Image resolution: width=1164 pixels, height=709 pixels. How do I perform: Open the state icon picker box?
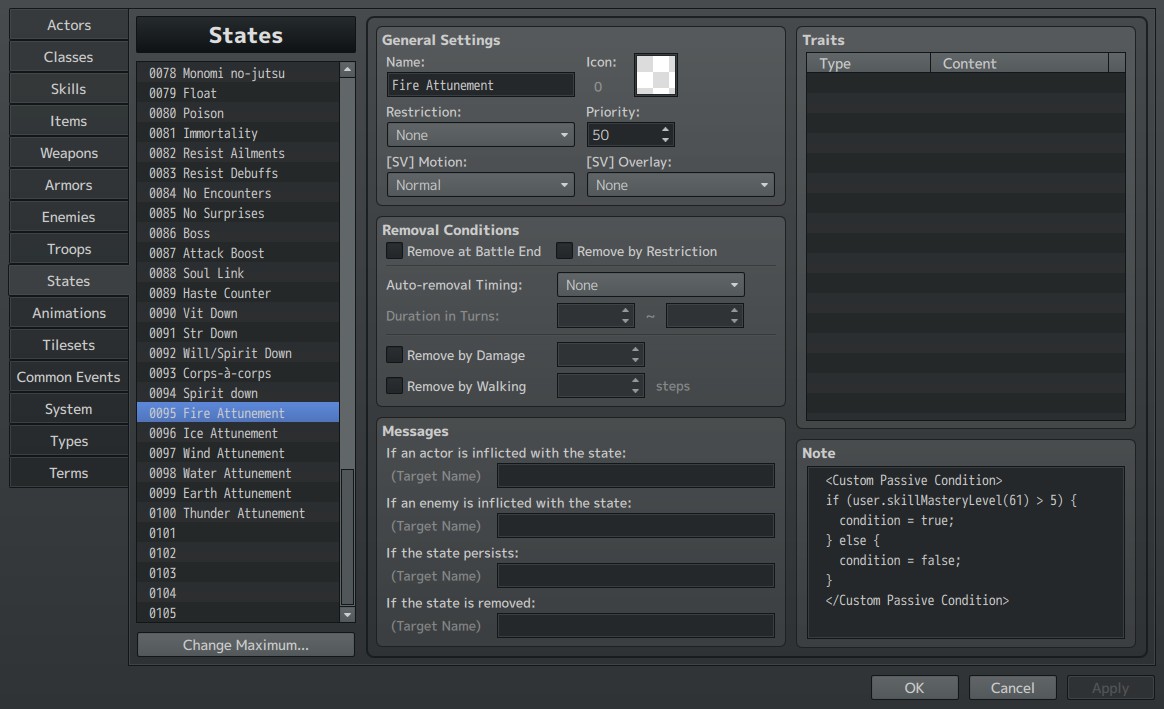coord(655,74)
